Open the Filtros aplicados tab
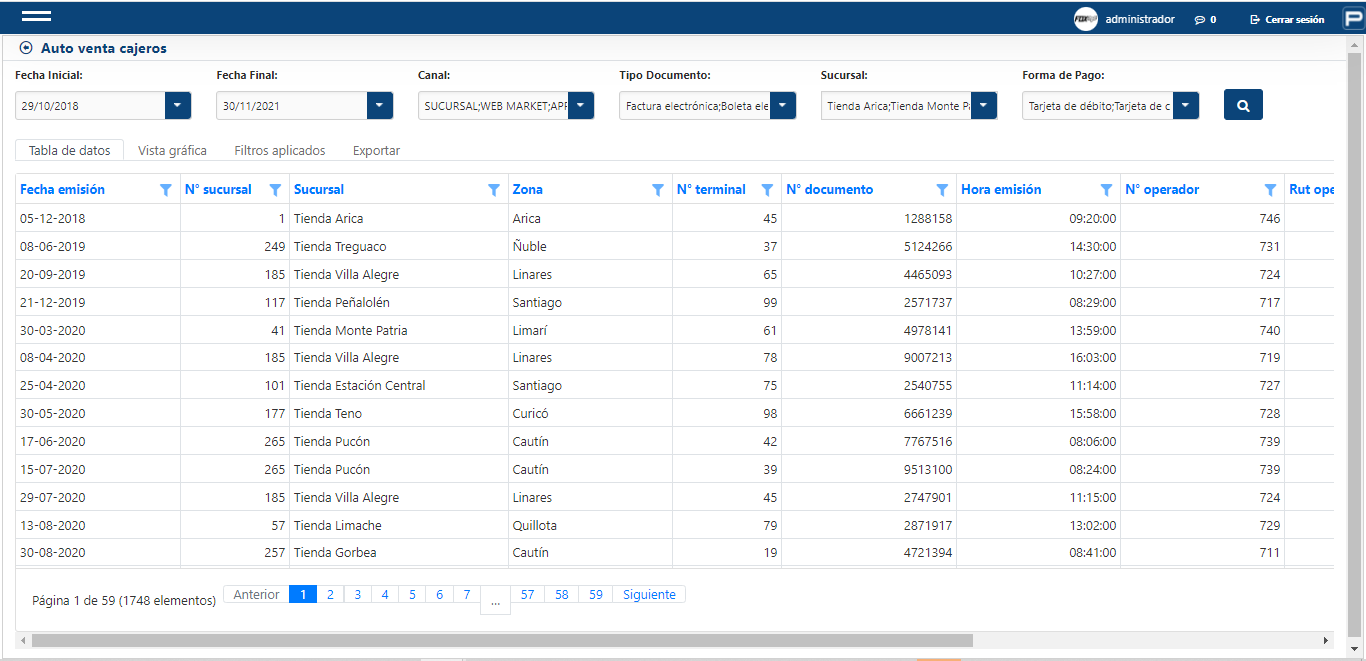The image size is (1366, 661). [x=280, y=150]
